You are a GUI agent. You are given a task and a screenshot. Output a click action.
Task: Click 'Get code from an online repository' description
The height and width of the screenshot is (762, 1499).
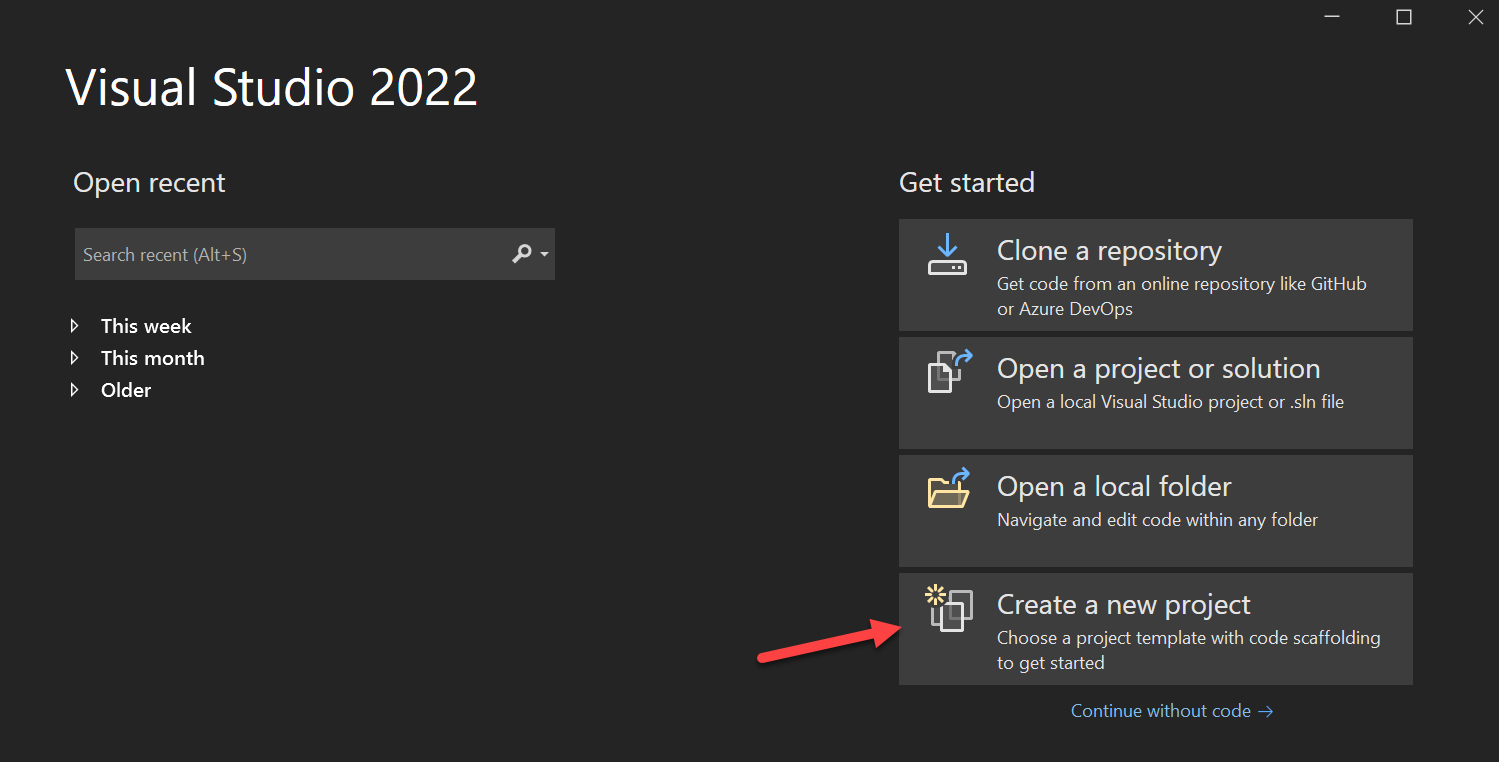click(x=1182, y=296)
